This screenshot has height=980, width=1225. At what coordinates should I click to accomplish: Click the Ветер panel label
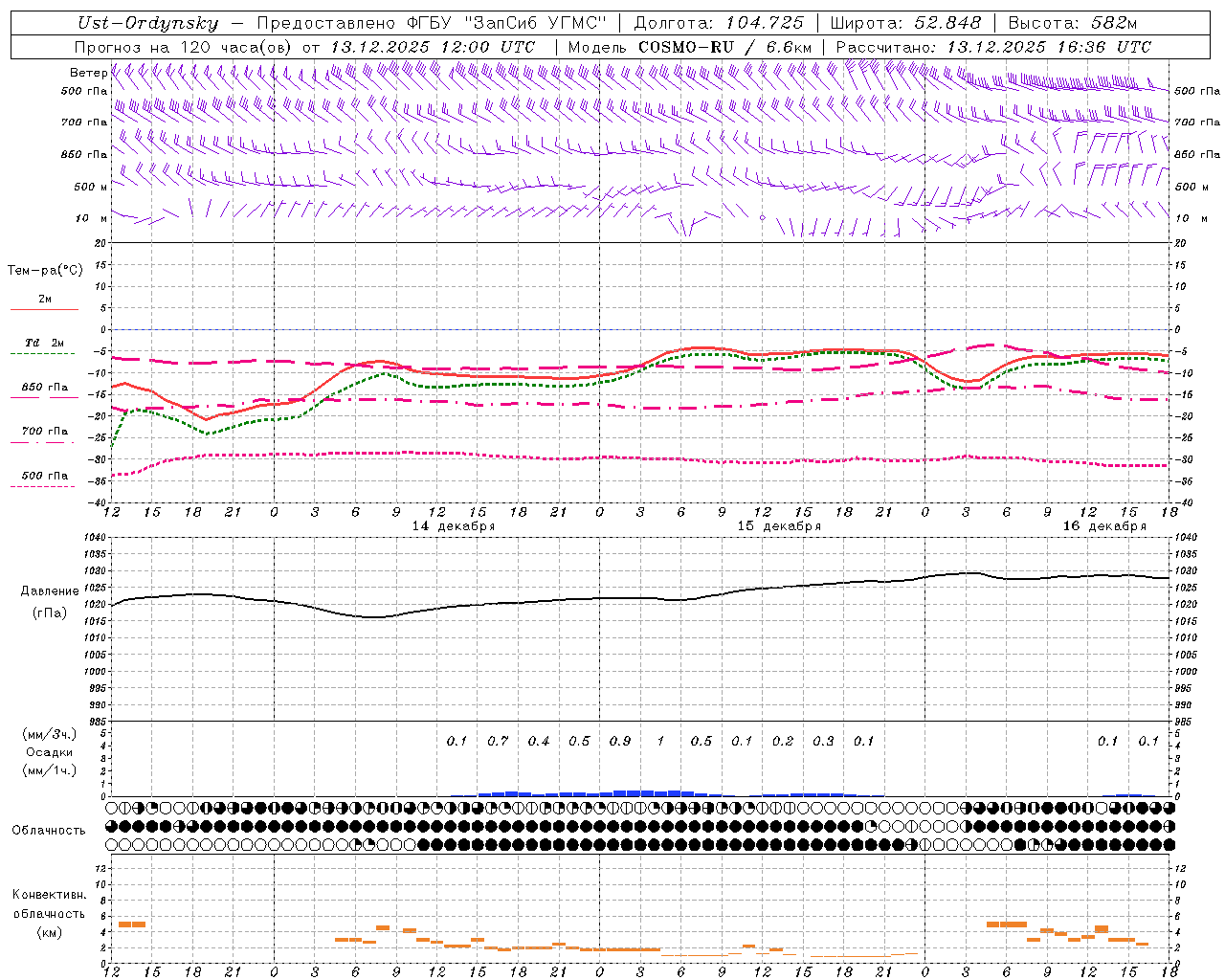tap(88, 73)
